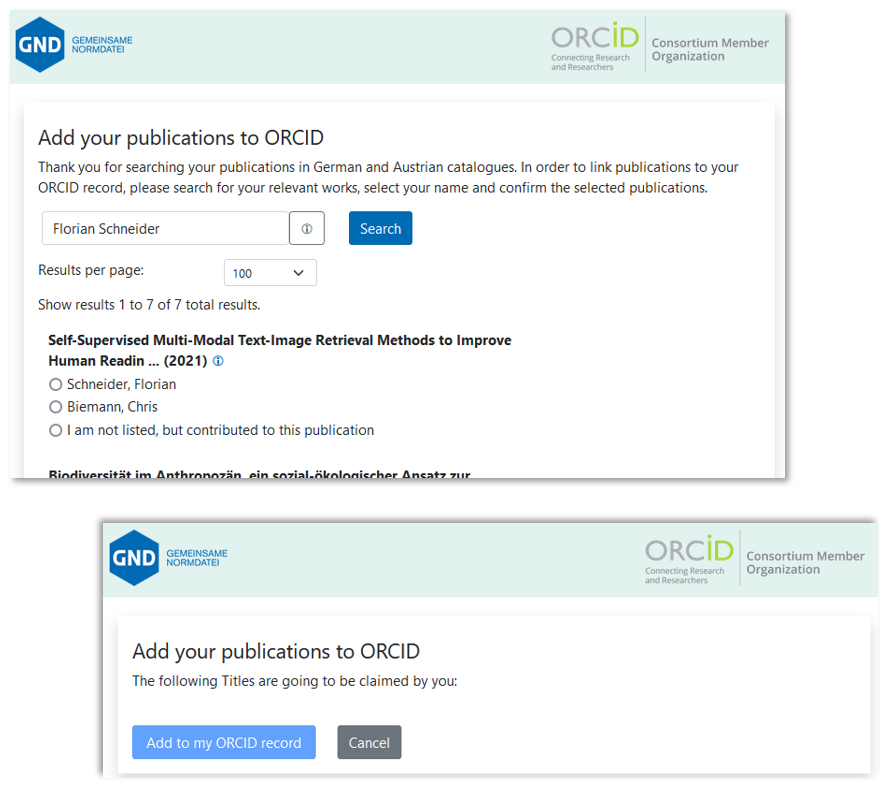Viewport: 889px width, 792px height.
Task: Click 'Add to my ORCID record' button
Action: point(223,742)
